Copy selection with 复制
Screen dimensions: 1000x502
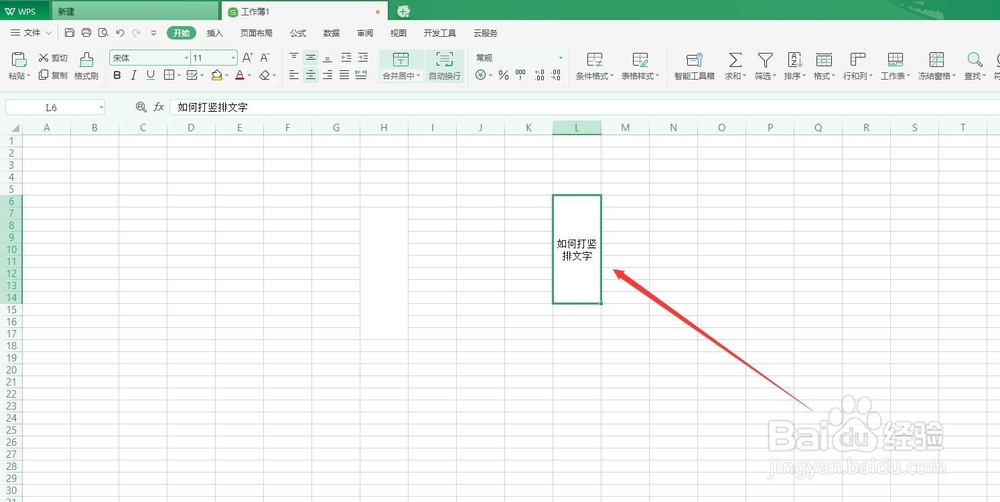53,75
